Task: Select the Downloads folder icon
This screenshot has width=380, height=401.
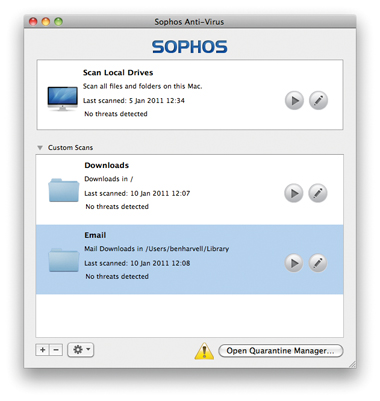Action: tap(63, 190)
